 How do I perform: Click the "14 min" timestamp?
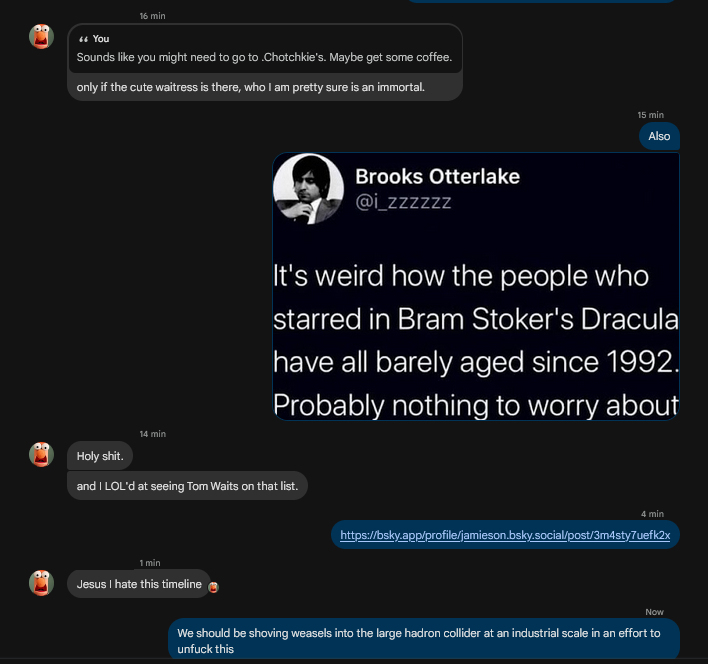click(x=152, y=434)
